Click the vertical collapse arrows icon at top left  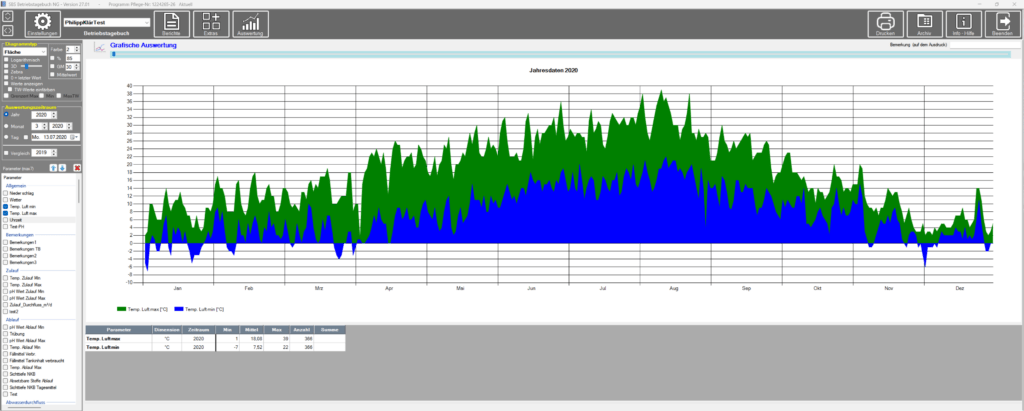pyautogui.click(x=7, y=16)
